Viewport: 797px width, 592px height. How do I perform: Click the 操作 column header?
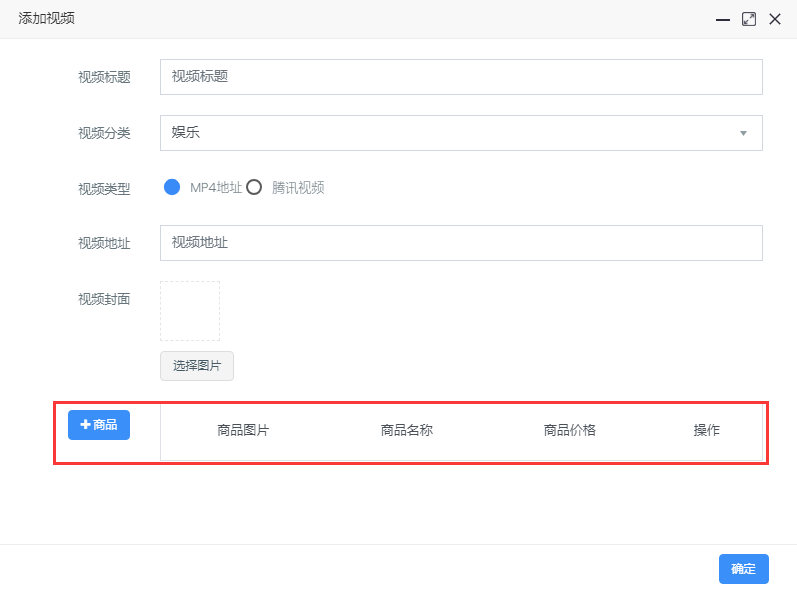click(x=706, y=431)
